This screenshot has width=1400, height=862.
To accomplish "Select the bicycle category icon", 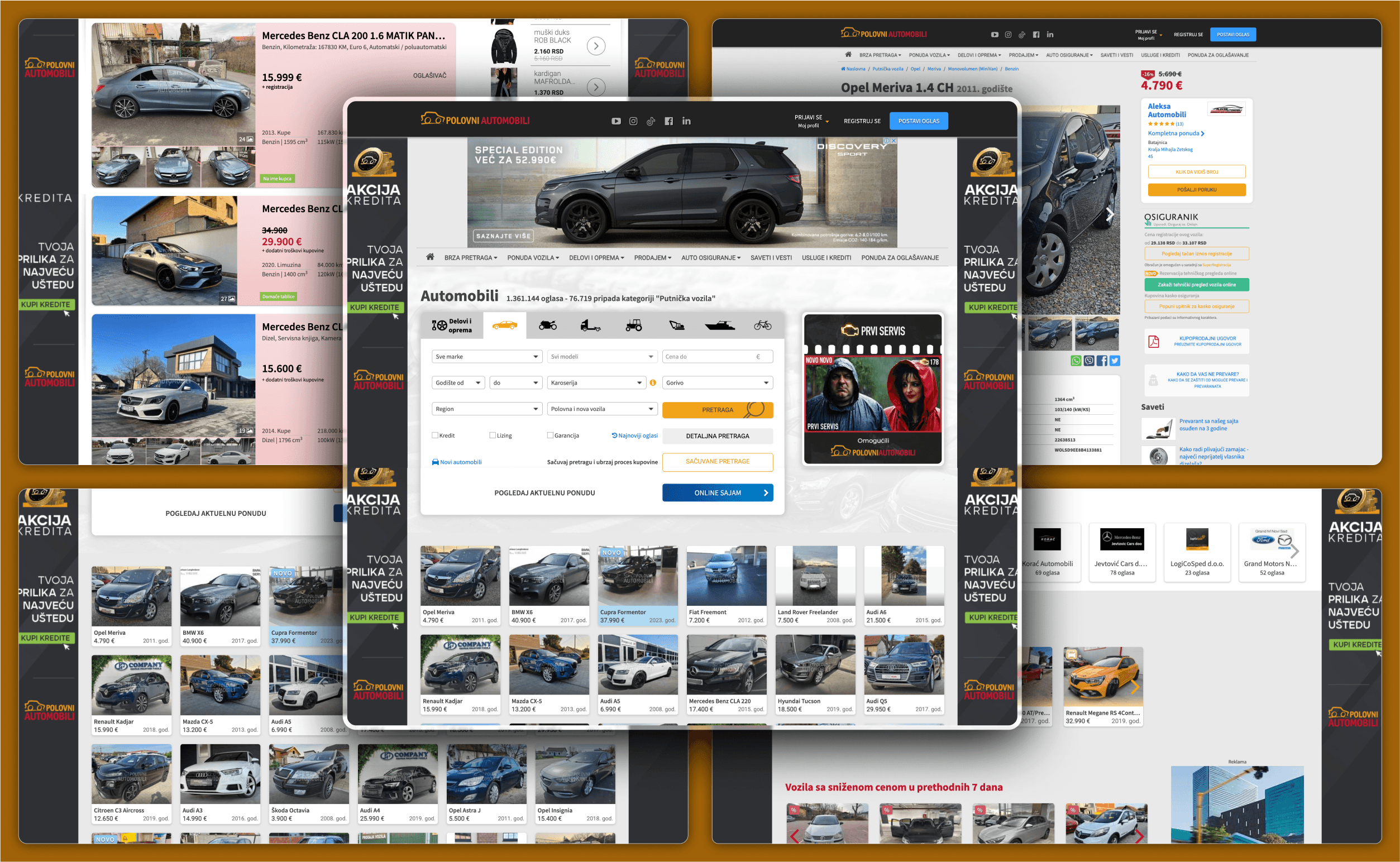I will tap(762, 325).
